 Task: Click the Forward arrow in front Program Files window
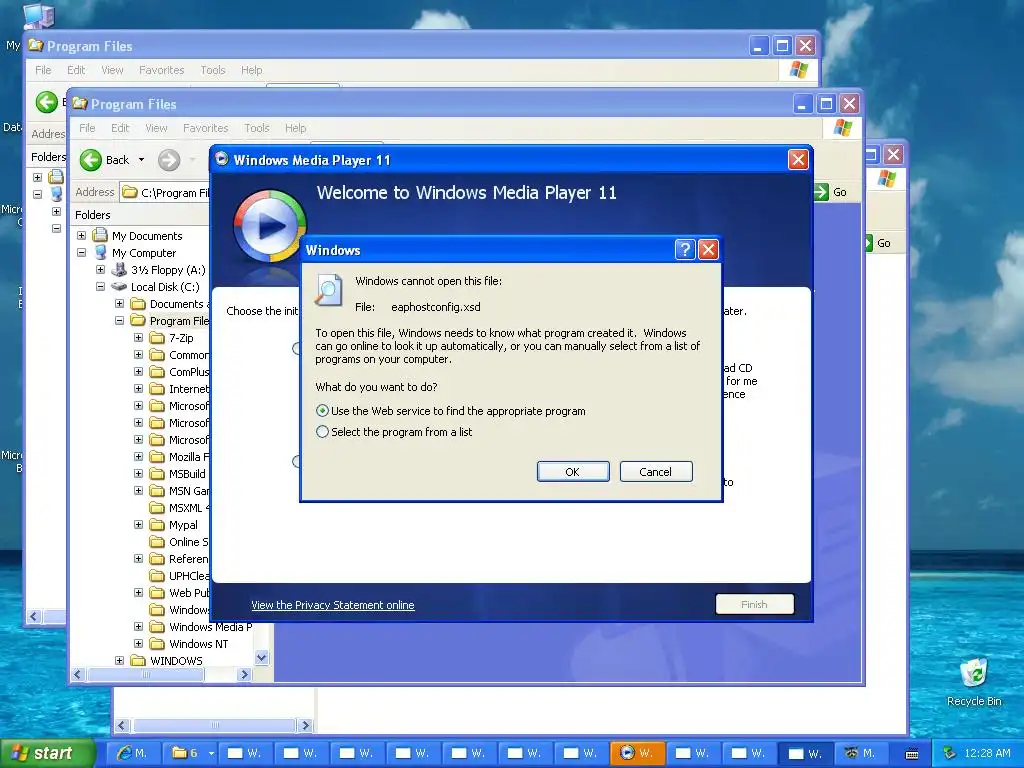pyautogui.click(x=169, y=160)
